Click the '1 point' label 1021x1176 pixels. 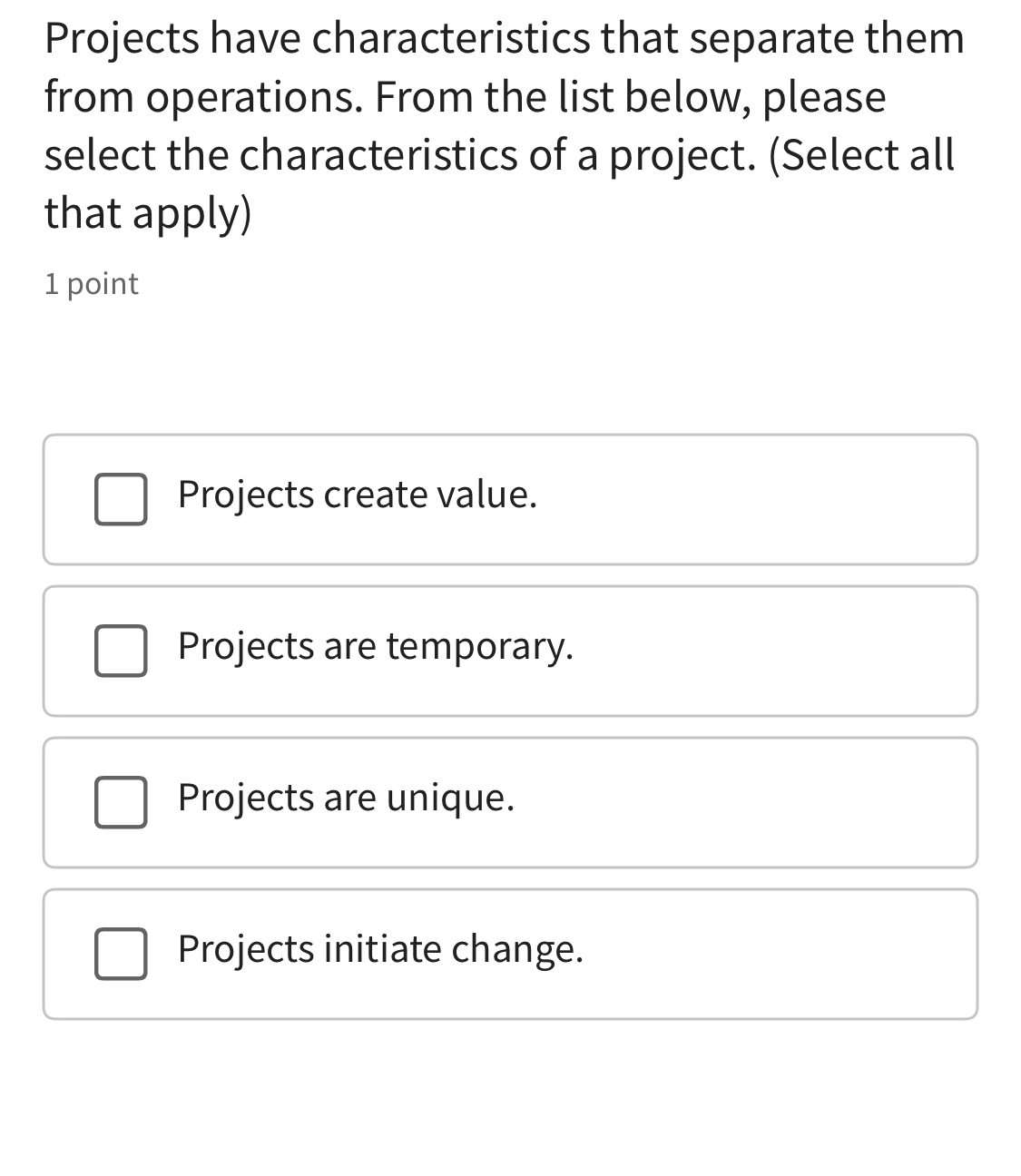coord(90,283)
